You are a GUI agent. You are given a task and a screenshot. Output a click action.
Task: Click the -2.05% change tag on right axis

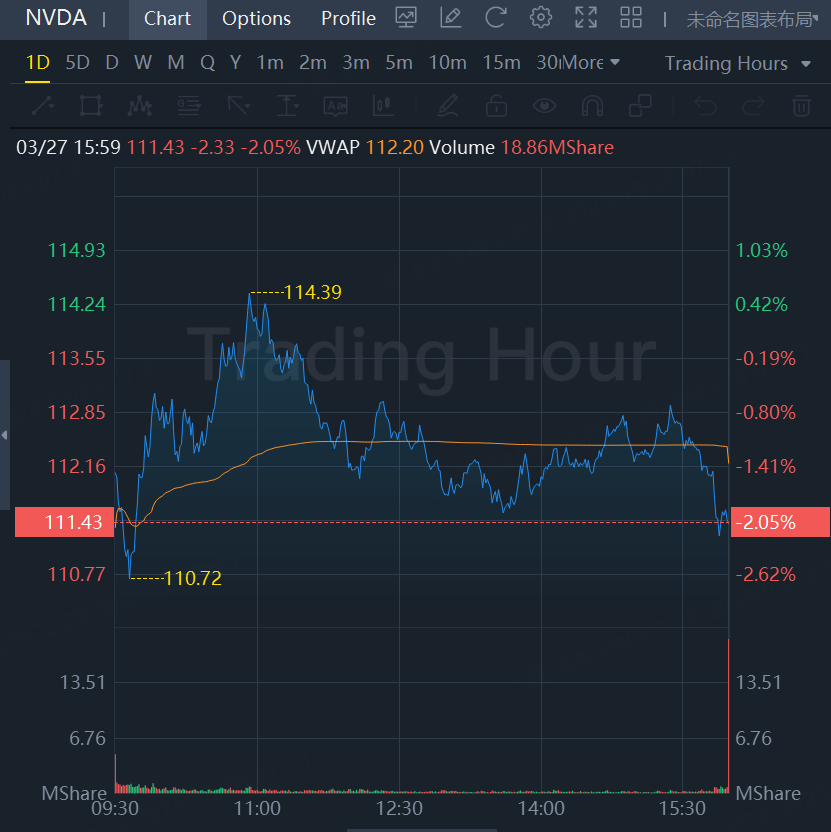tap(780, 522)
